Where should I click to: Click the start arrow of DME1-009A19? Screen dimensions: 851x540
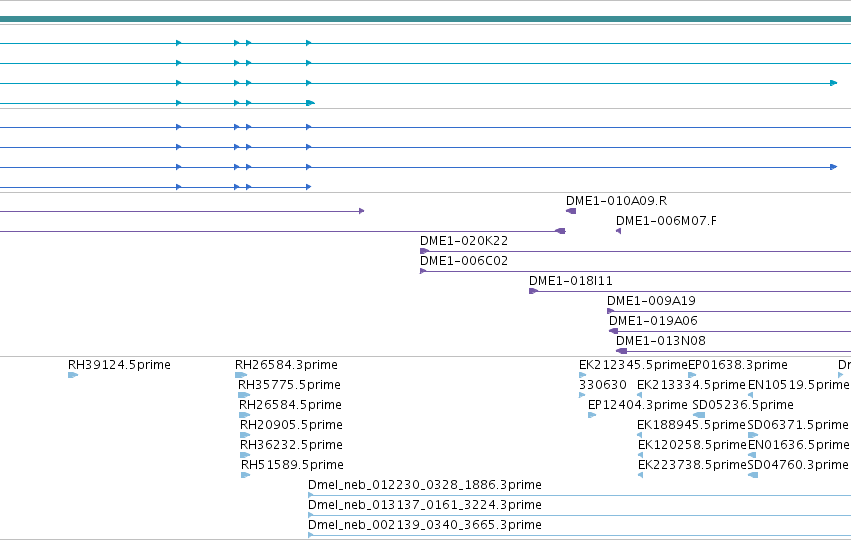coord(611,312)
